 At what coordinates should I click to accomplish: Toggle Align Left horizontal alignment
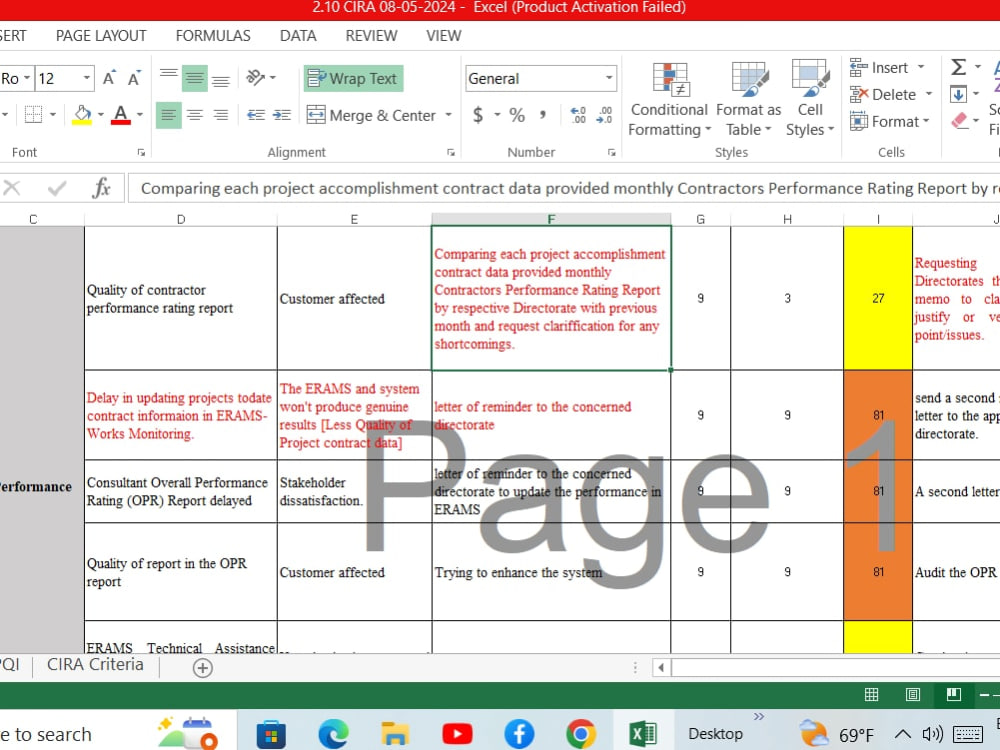168,115
